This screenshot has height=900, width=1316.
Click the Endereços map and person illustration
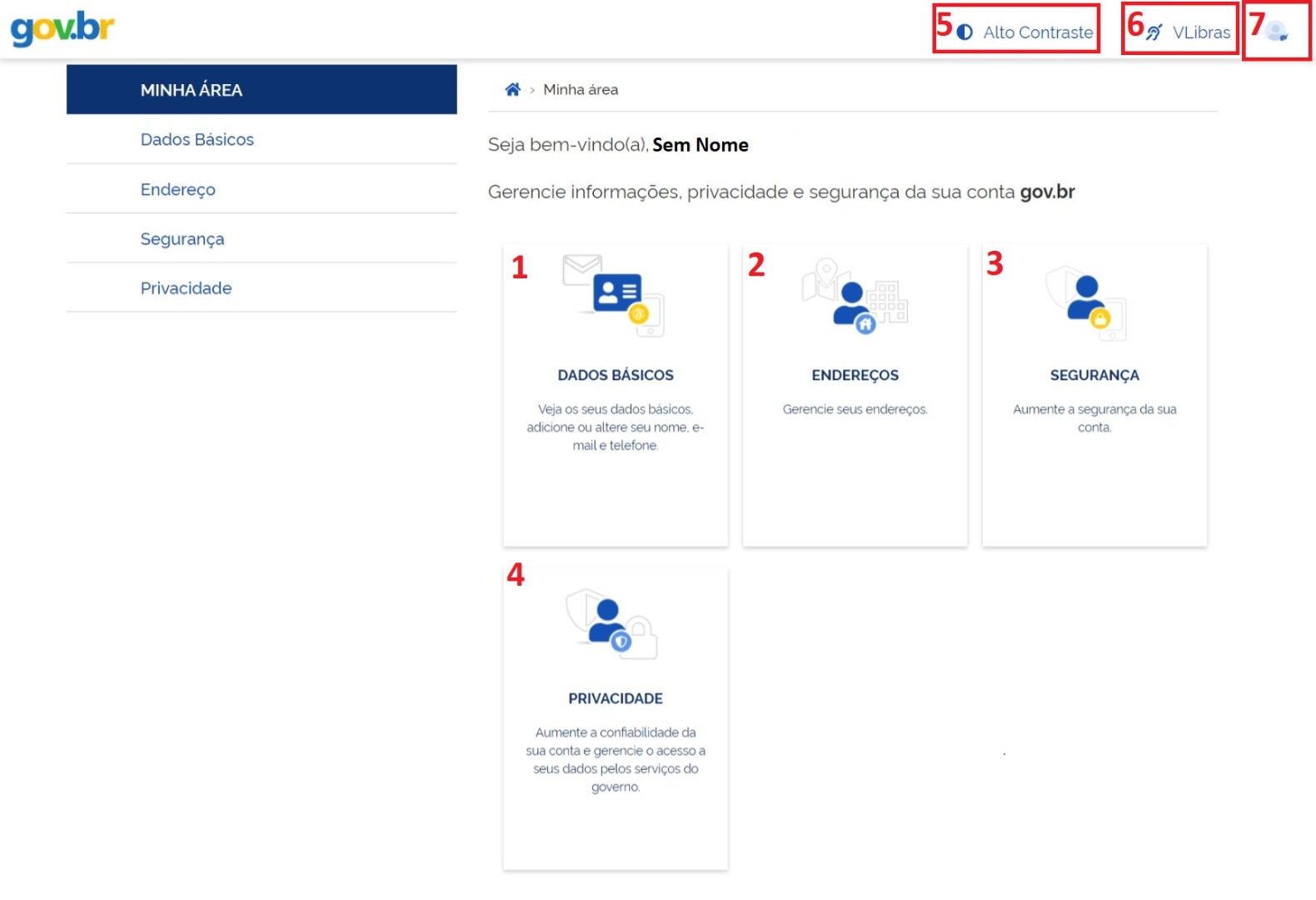855,297
